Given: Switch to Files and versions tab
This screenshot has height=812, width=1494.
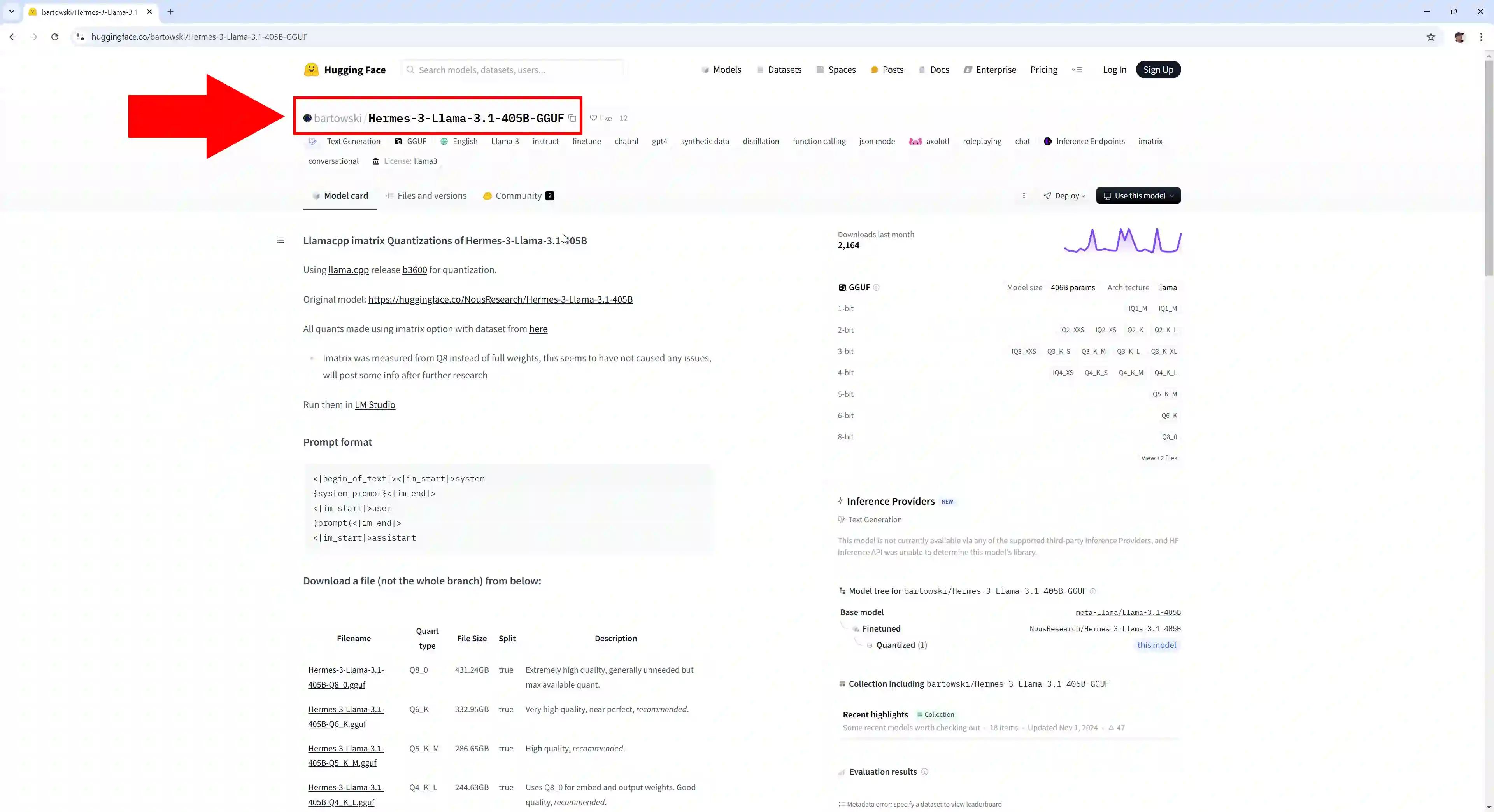Looking at the screenshot, I should tap(431, 195).
